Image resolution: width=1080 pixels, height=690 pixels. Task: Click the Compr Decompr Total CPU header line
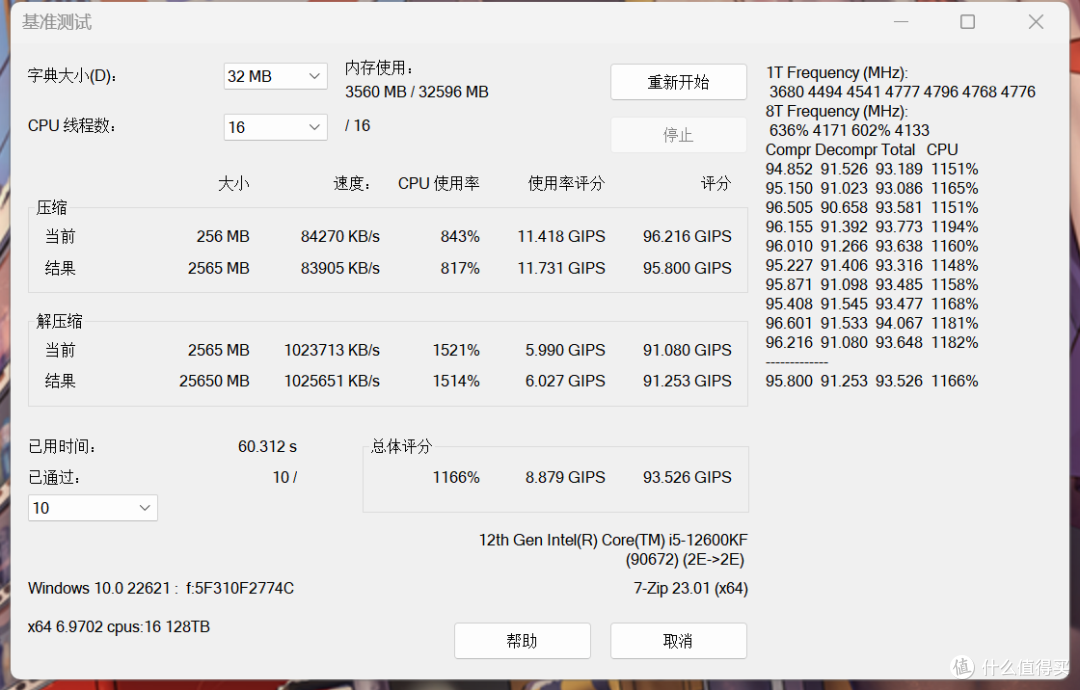click(x=862, y=149)
